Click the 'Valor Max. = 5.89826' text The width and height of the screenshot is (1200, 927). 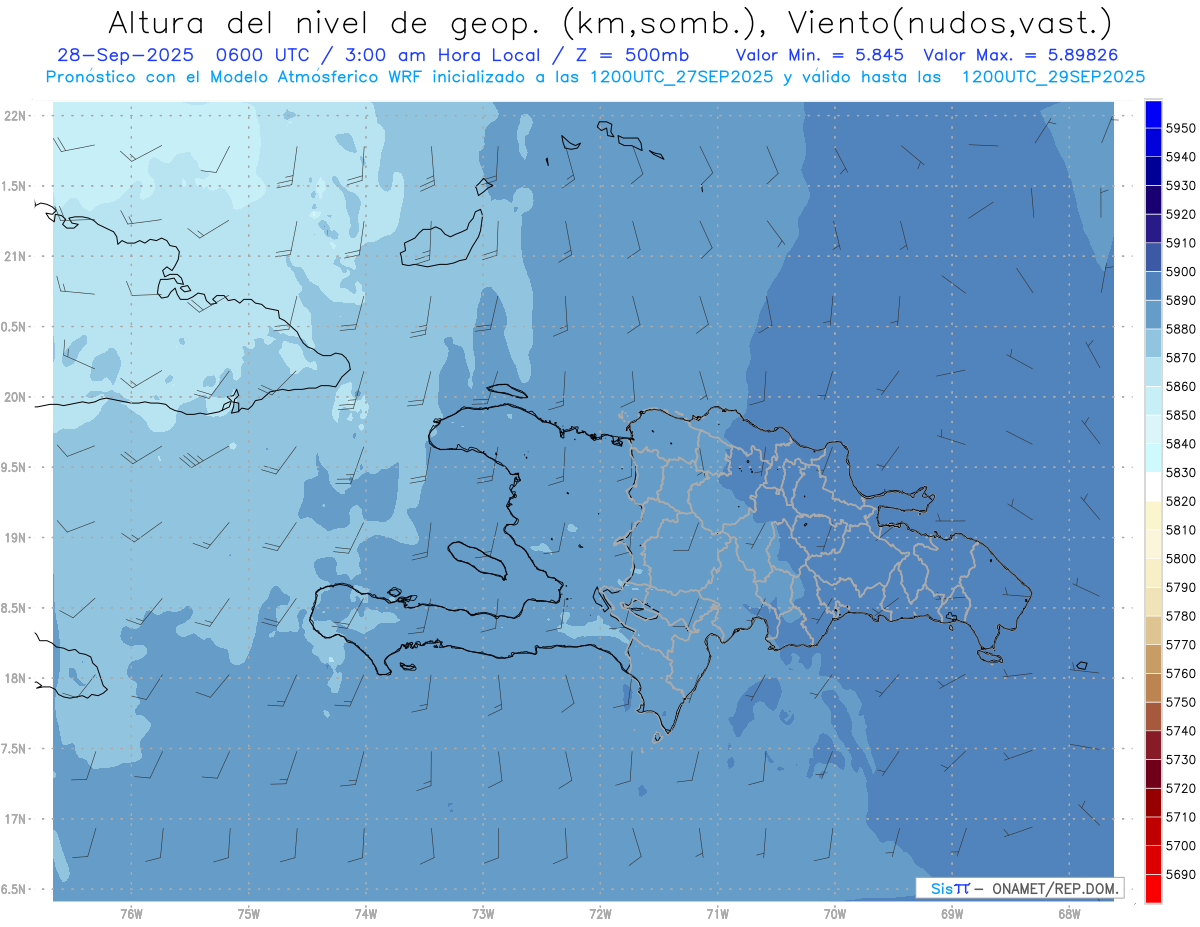(1020, 56)
